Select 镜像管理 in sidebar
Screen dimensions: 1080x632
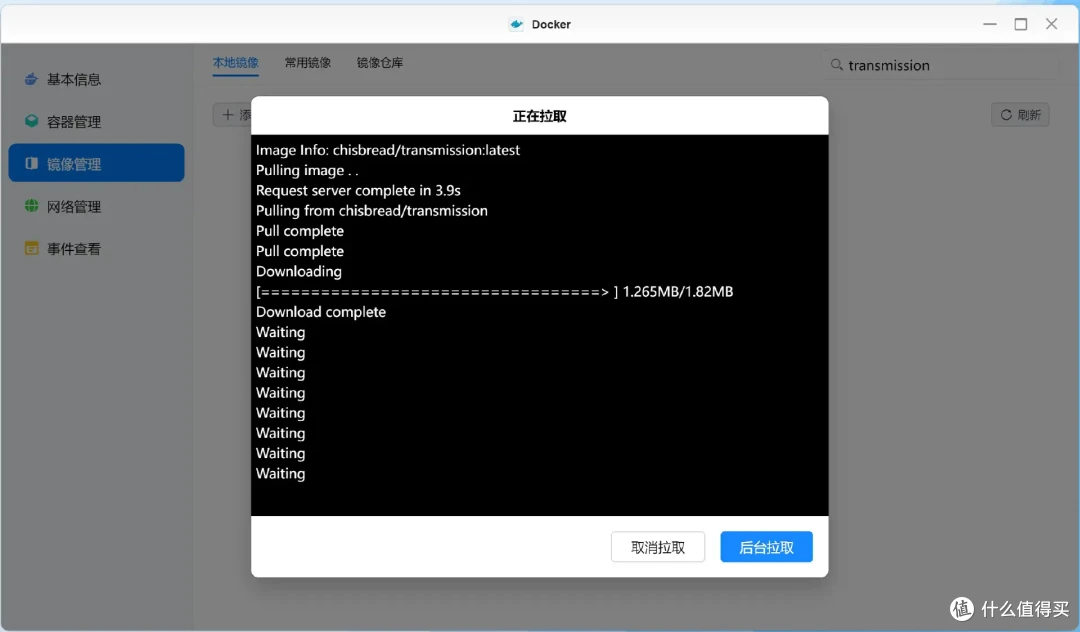96,163
